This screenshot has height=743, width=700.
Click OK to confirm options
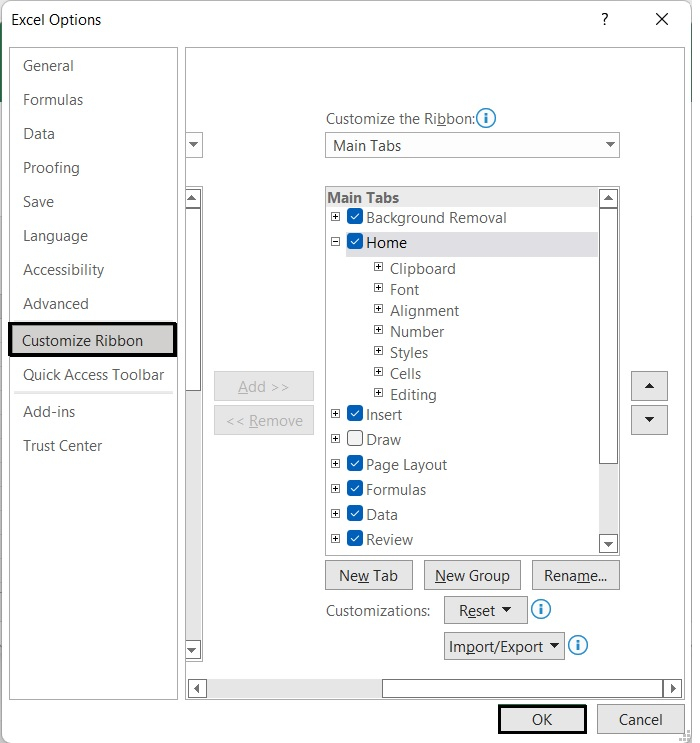tap(541, 719)
